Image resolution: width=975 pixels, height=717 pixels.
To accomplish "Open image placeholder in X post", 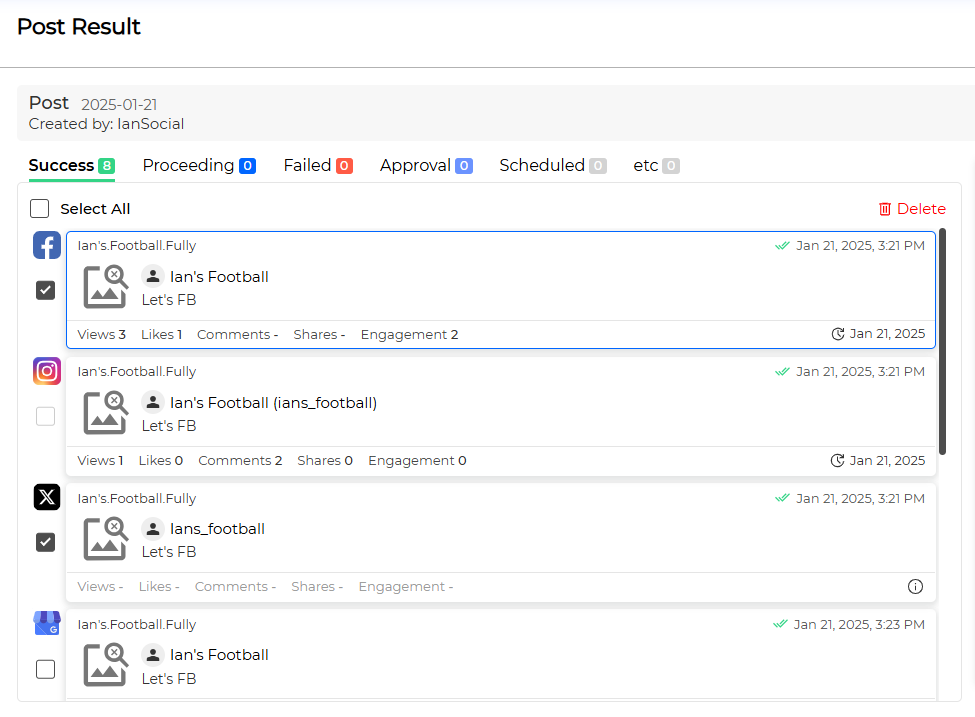I will click(105, 539).
